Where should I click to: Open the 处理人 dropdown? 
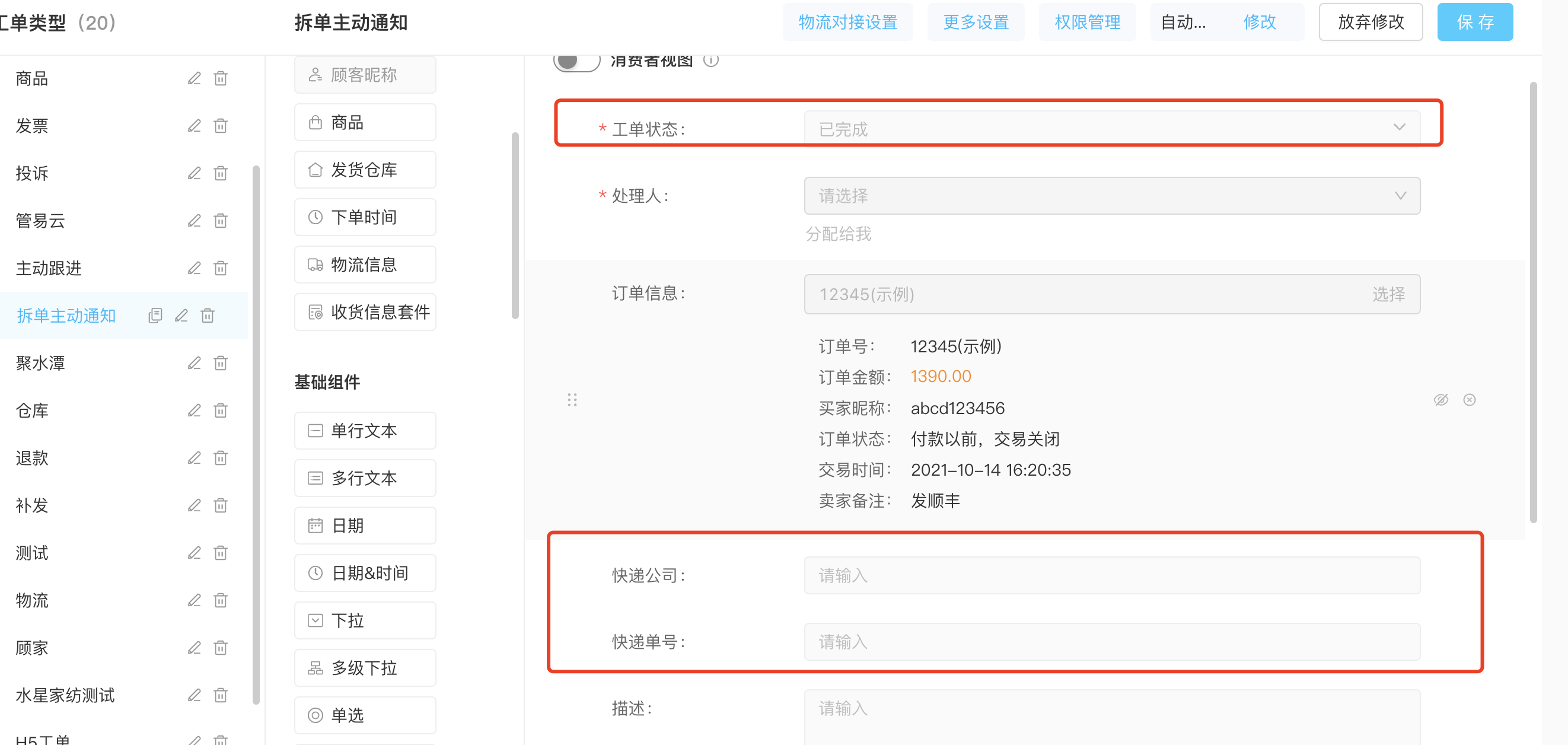1112,196
